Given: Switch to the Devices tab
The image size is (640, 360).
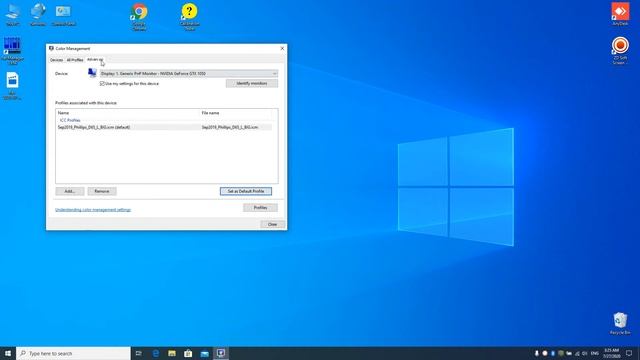Looking at the screenshot, I should (x=56, y=60).
